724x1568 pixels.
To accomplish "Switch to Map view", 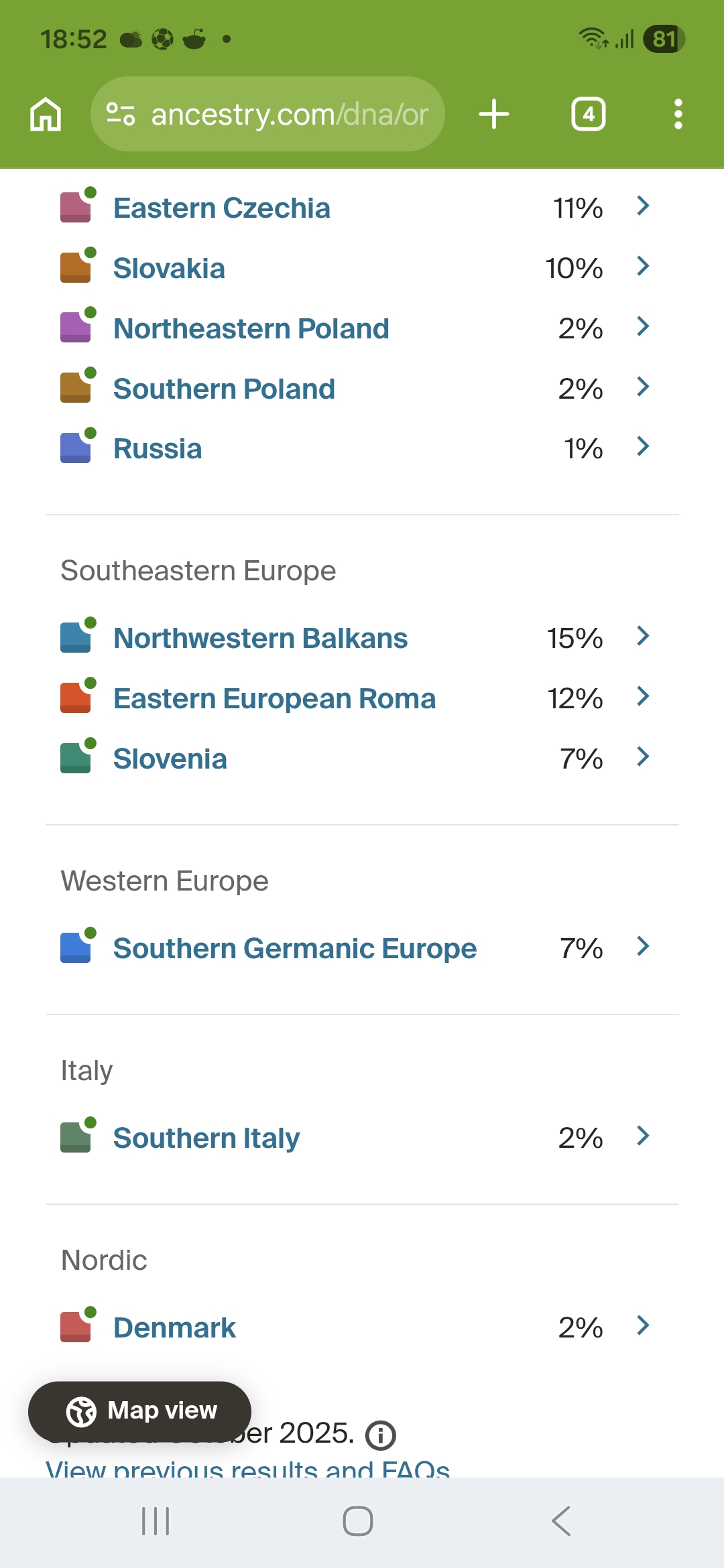I will pyautogui.click(x=140, y=1411).
